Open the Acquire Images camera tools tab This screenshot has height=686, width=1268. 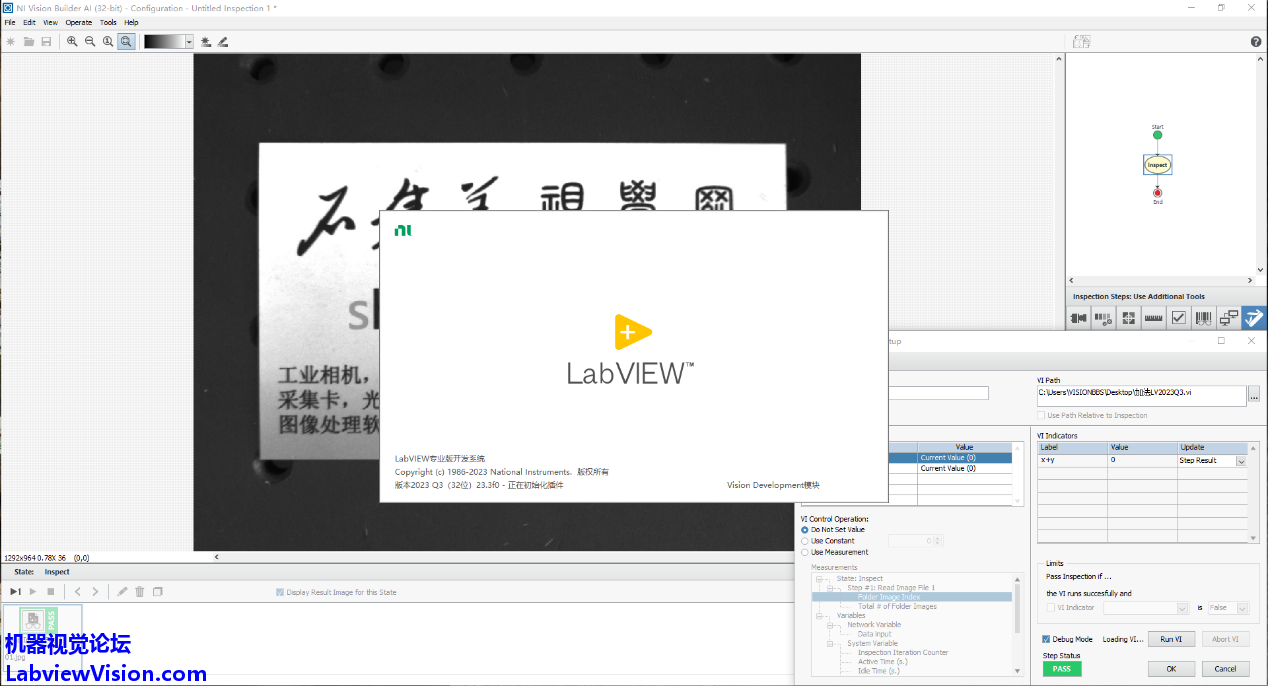point(1078,318)
